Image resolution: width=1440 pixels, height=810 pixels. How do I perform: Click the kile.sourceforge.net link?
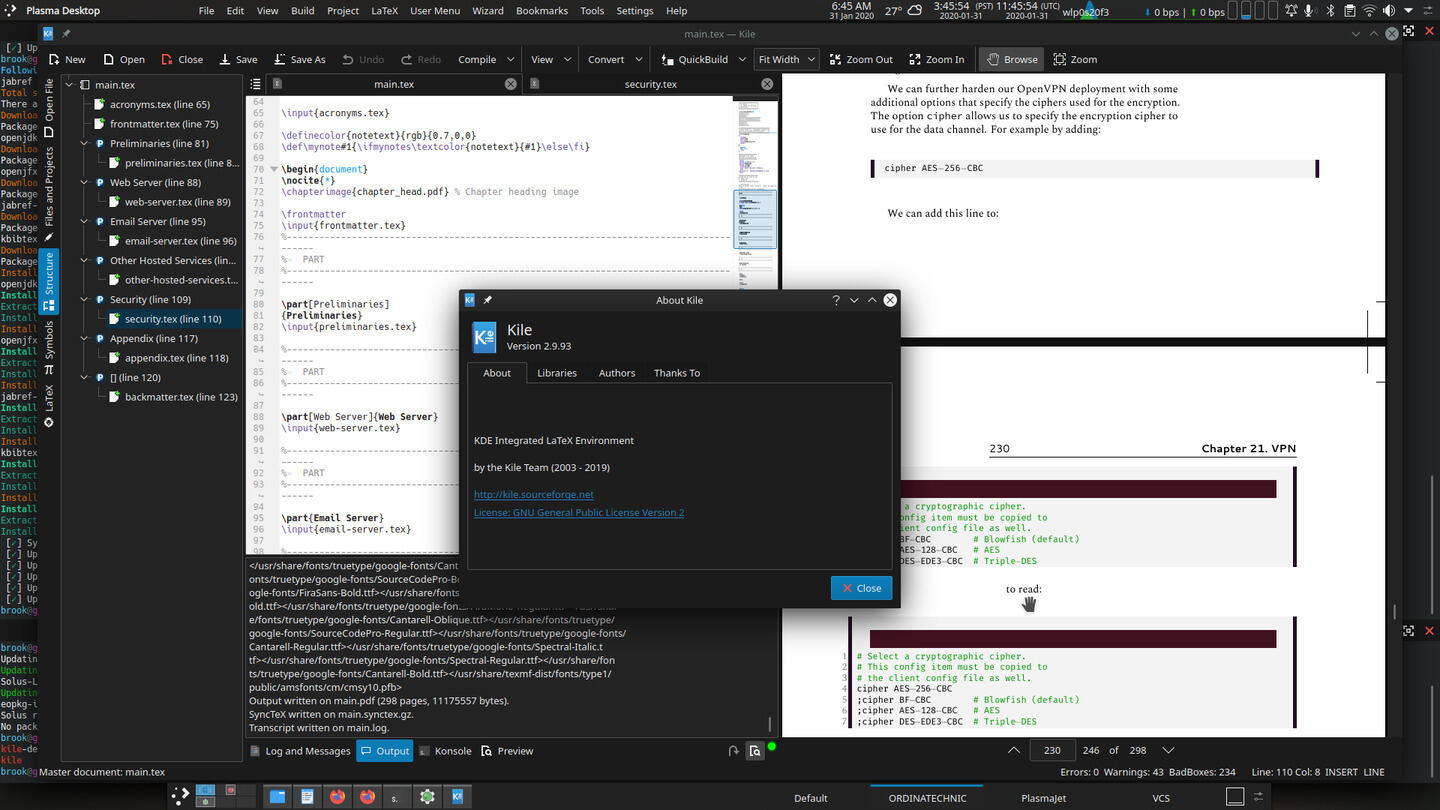pyautogui.click(x=534, y=494)
